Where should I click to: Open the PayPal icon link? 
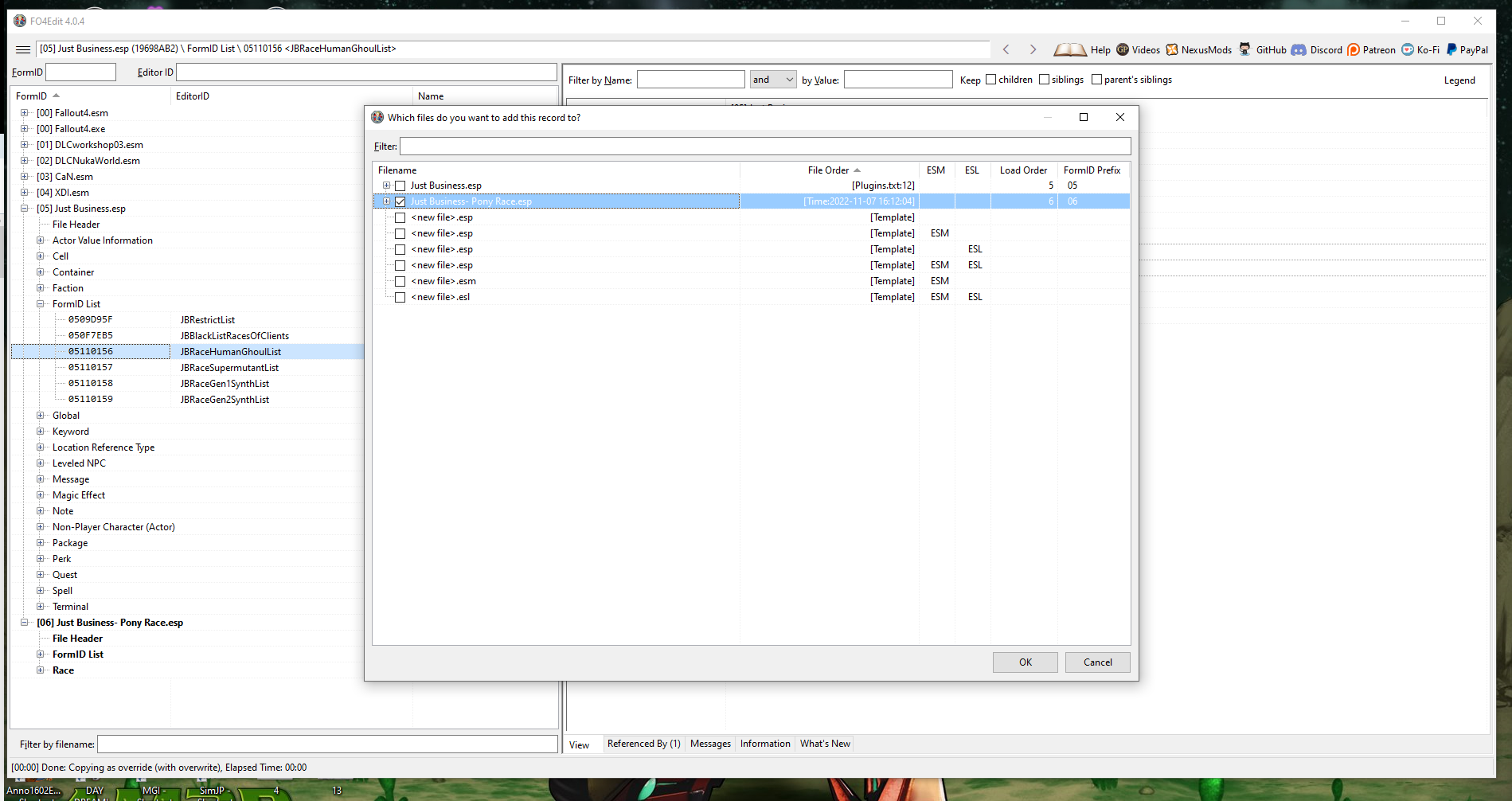click(1451, 49)
